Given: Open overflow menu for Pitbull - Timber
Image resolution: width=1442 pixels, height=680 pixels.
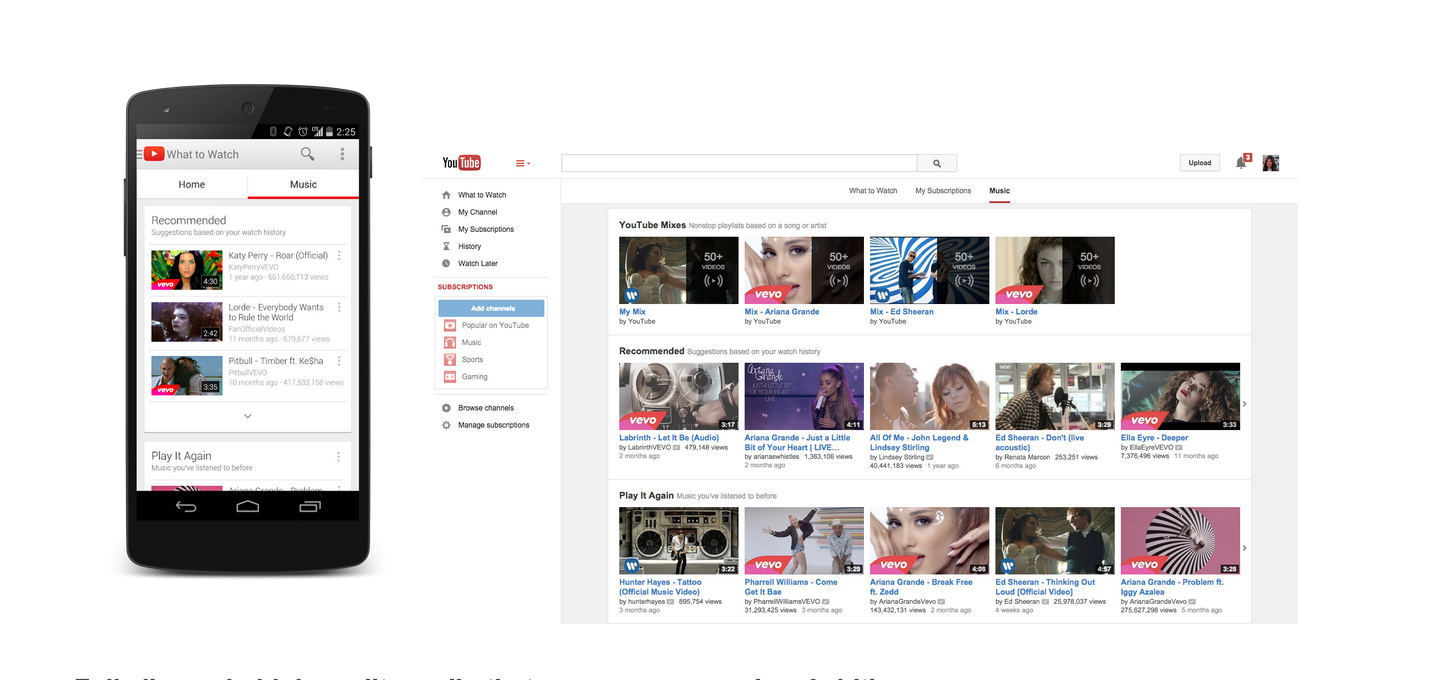Looking at the screenshot, I should [x=339, y=360].
